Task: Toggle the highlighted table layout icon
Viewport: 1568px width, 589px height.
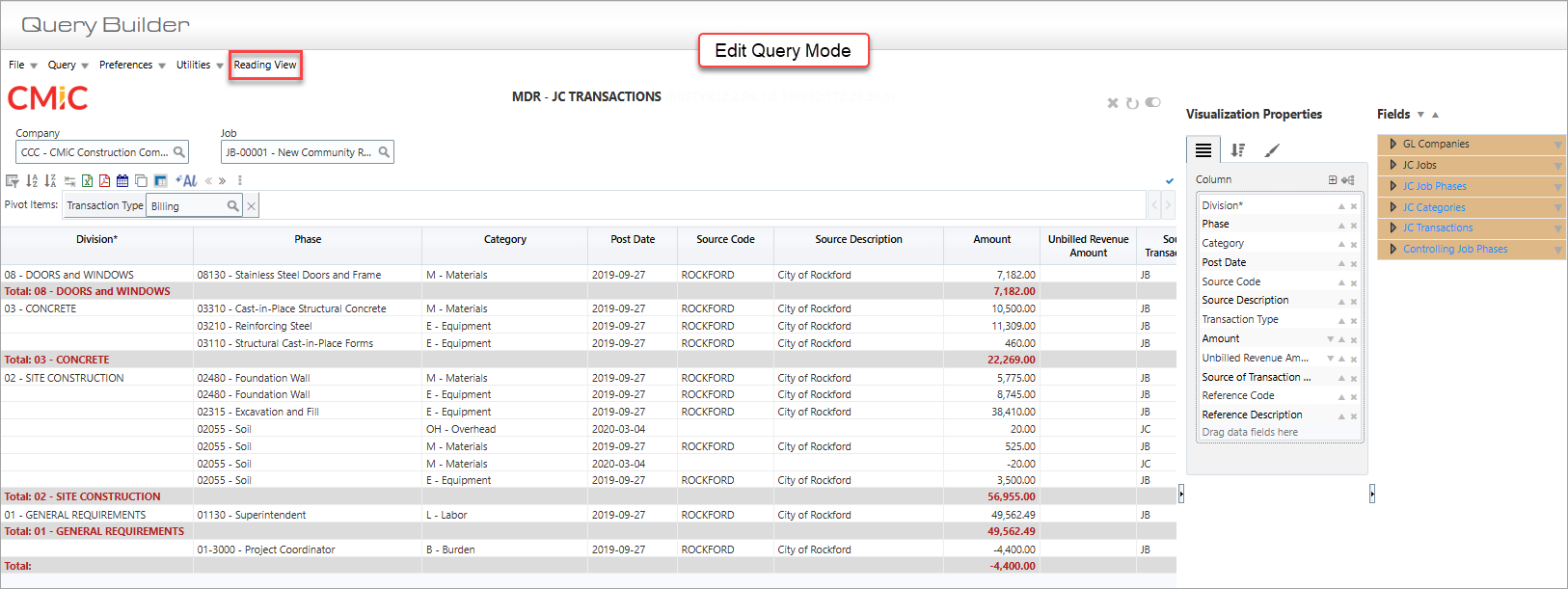Action: point(160,180)
